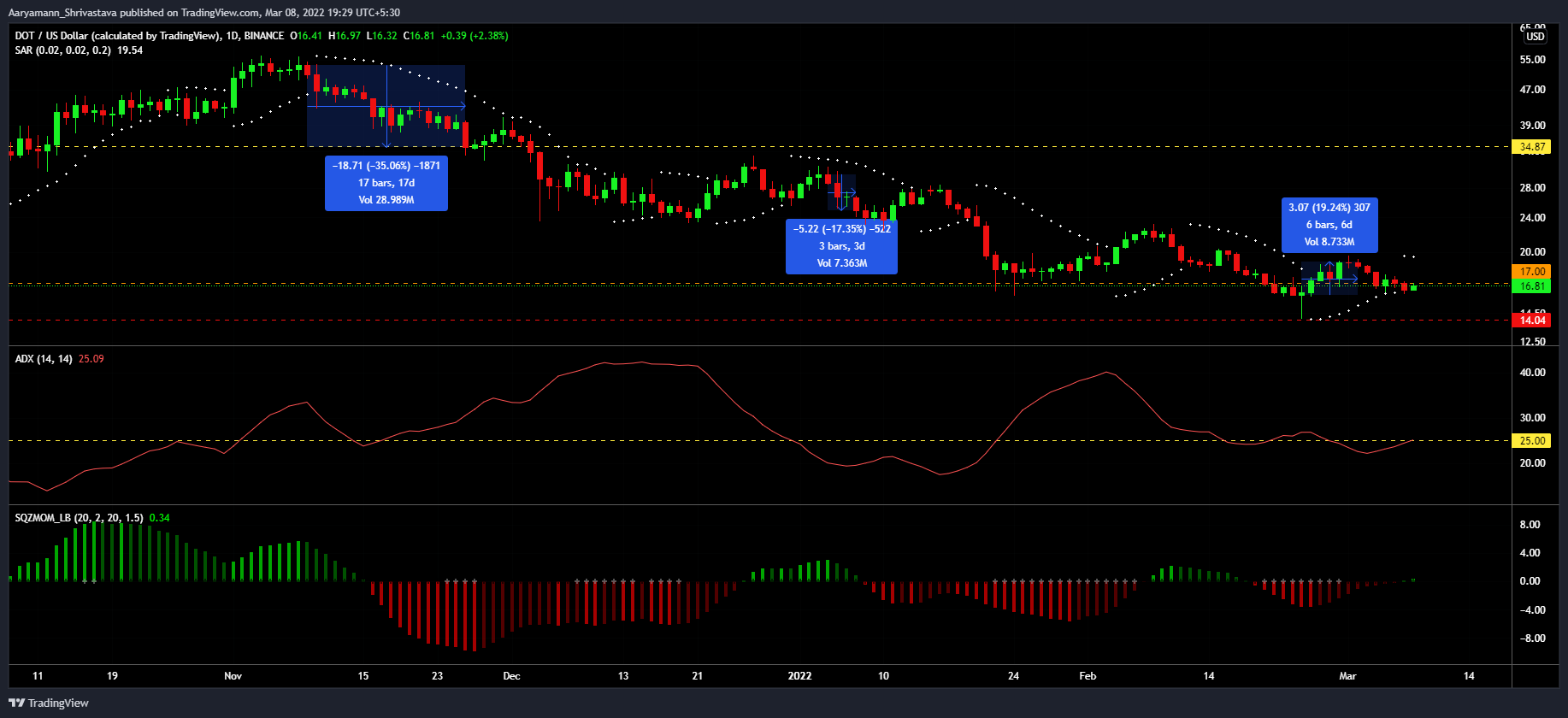This screenshot has width=1568, height=718.
Task: Click the 2022 label on time axis
Action: pyautogui.click(x=799, y=676)
